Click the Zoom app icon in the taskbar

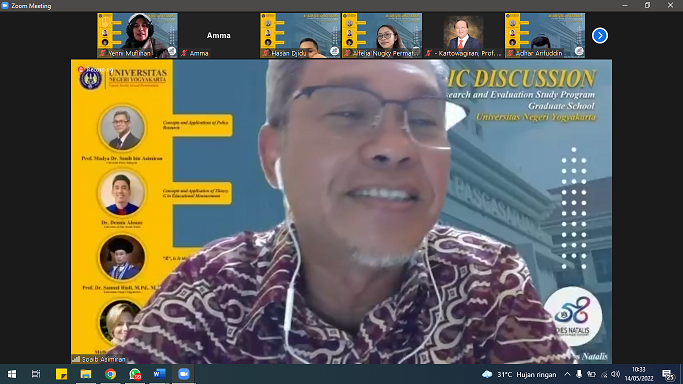click(183, 374)
